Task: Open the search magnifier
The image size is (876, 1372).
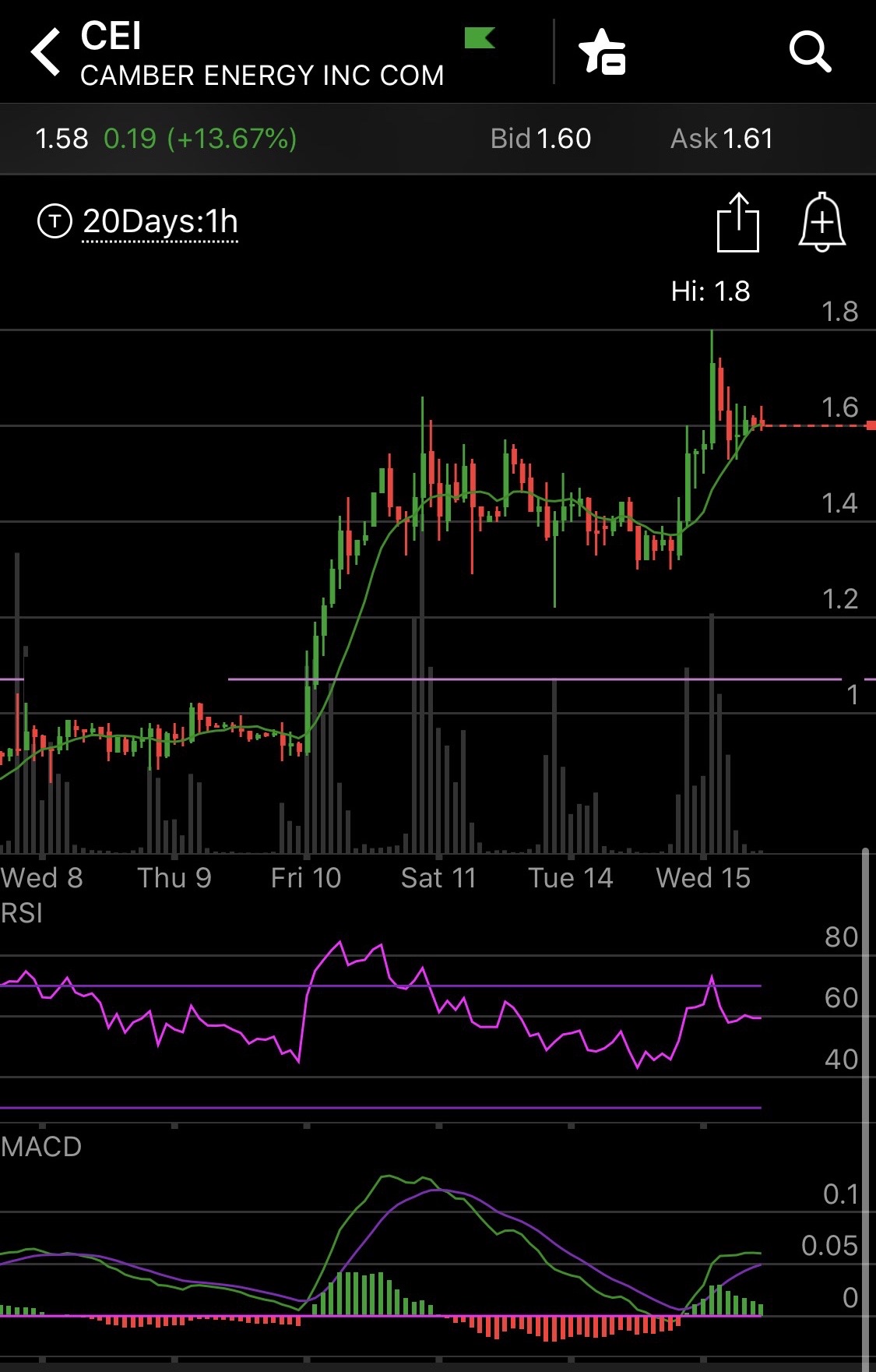Action: coord(811,51)
